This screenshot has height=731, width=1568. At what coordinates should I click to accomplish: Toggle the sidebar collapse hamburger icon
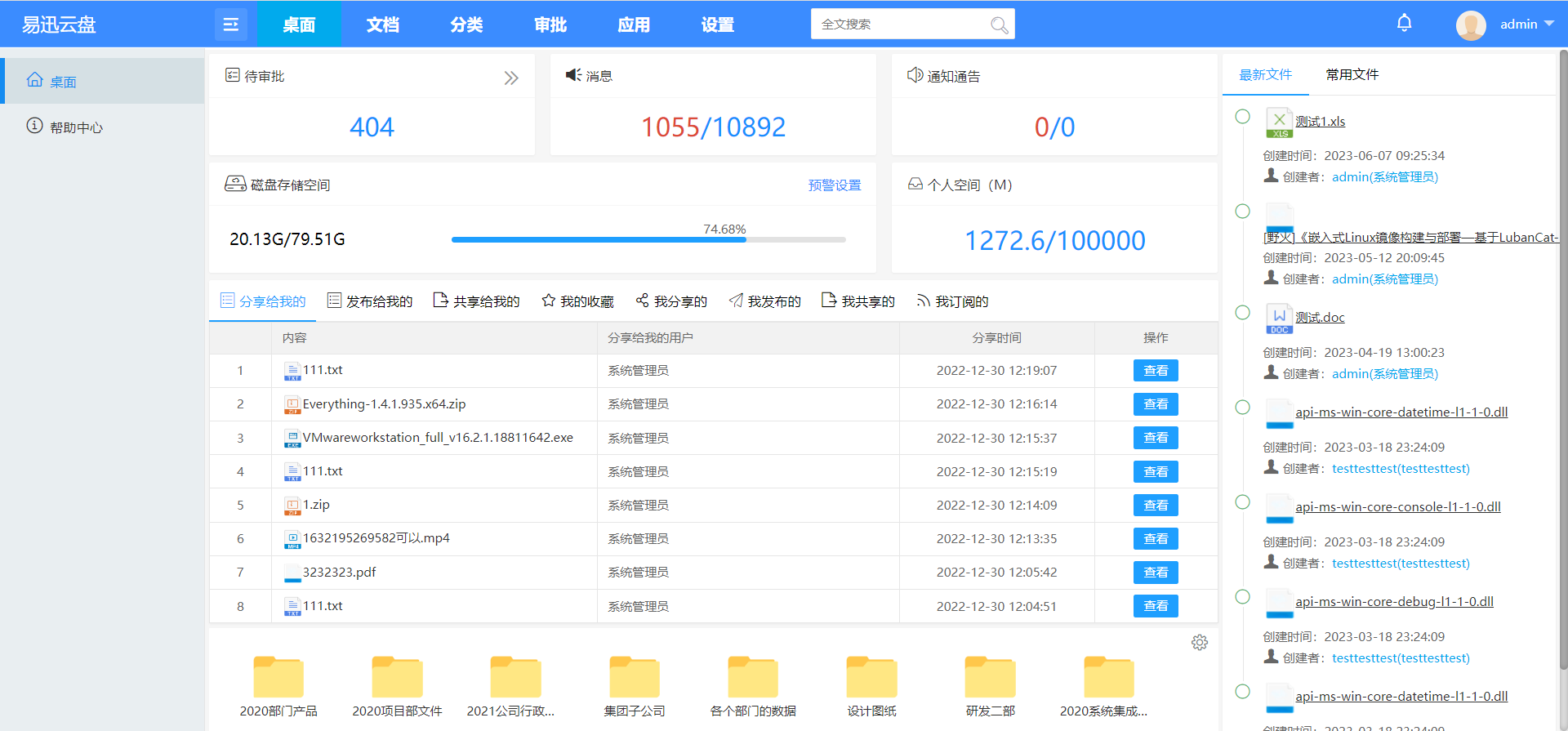(231, 25)
